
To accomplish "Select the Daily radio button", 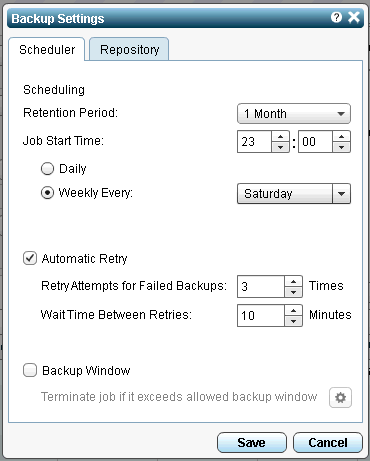I will click(47, 169).
